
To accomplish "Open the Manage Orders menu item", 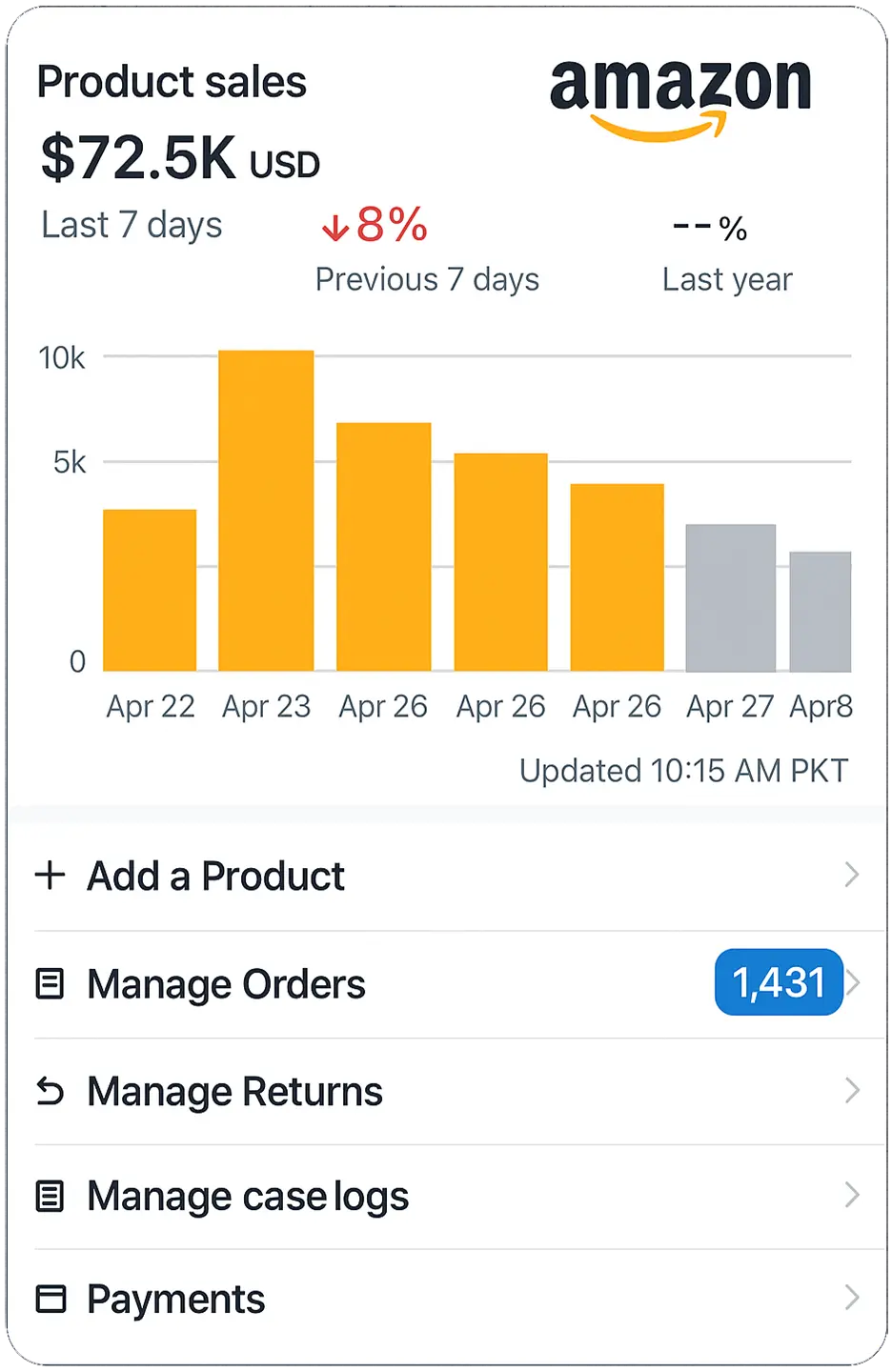I will 226,984.
